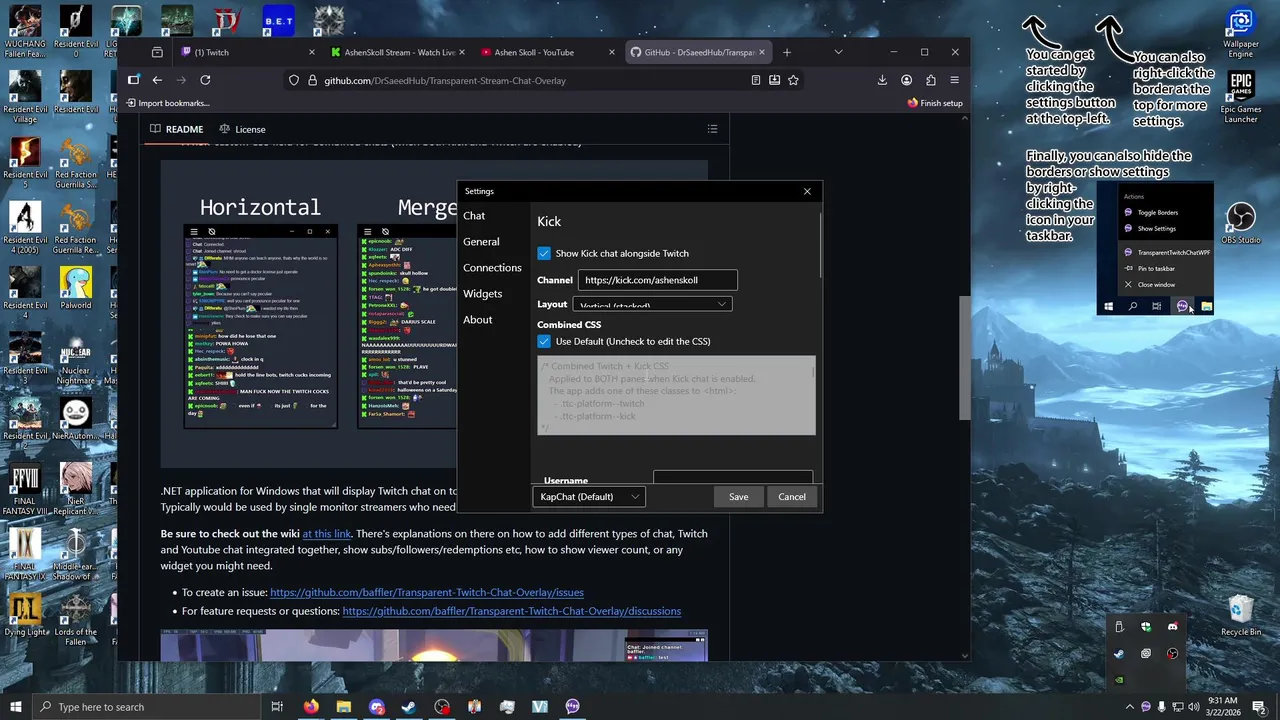1280x720 pixels.
Task: Open the GitHub issues URL link
Action: point(427,592)
